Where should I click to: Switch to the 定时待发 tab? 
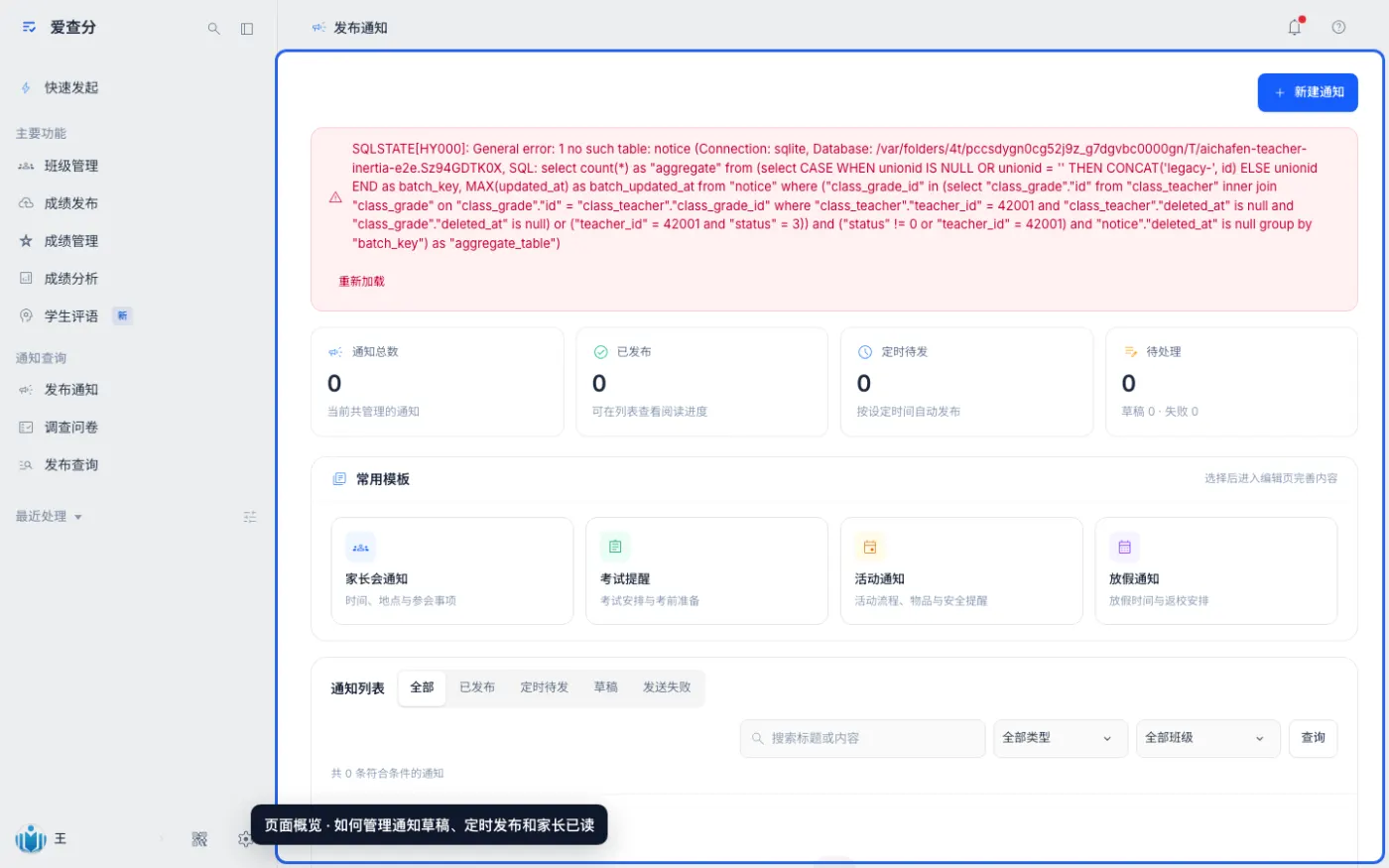coord(545,687)
